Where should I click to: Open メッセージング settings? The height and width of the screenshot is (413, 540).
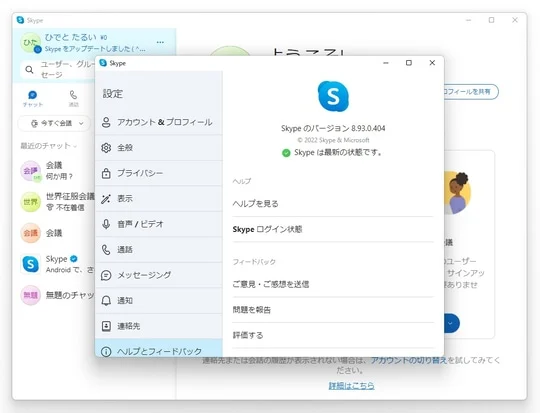click(x=159, y=275)
